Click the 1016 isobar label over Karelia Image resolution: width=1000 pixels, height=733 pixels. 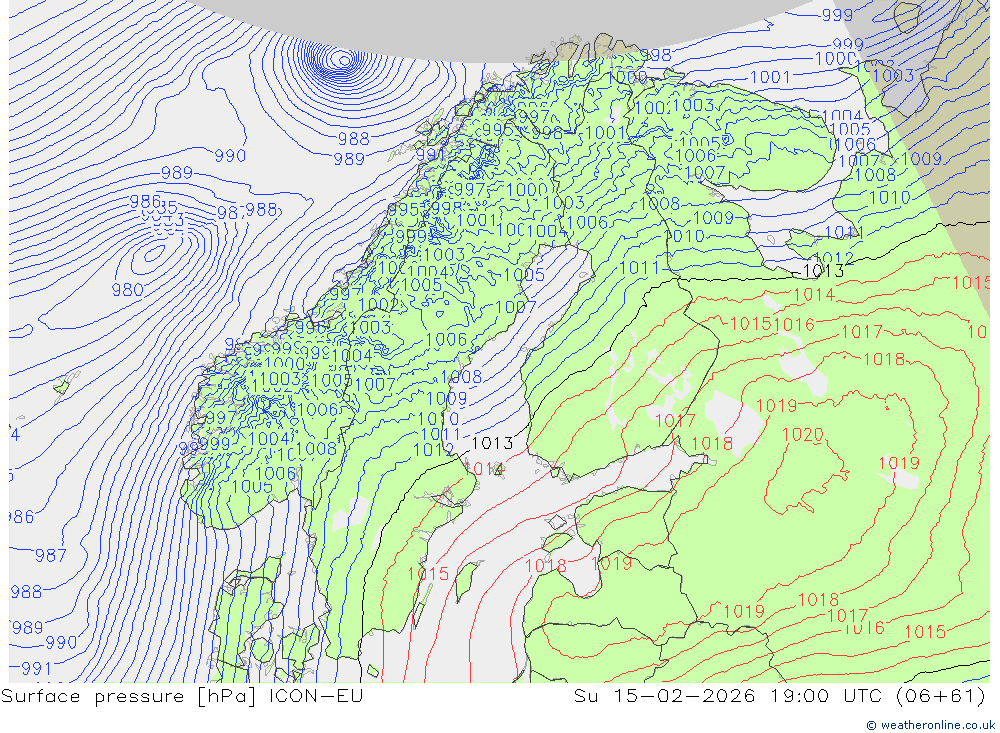click(x=795, y=324)
